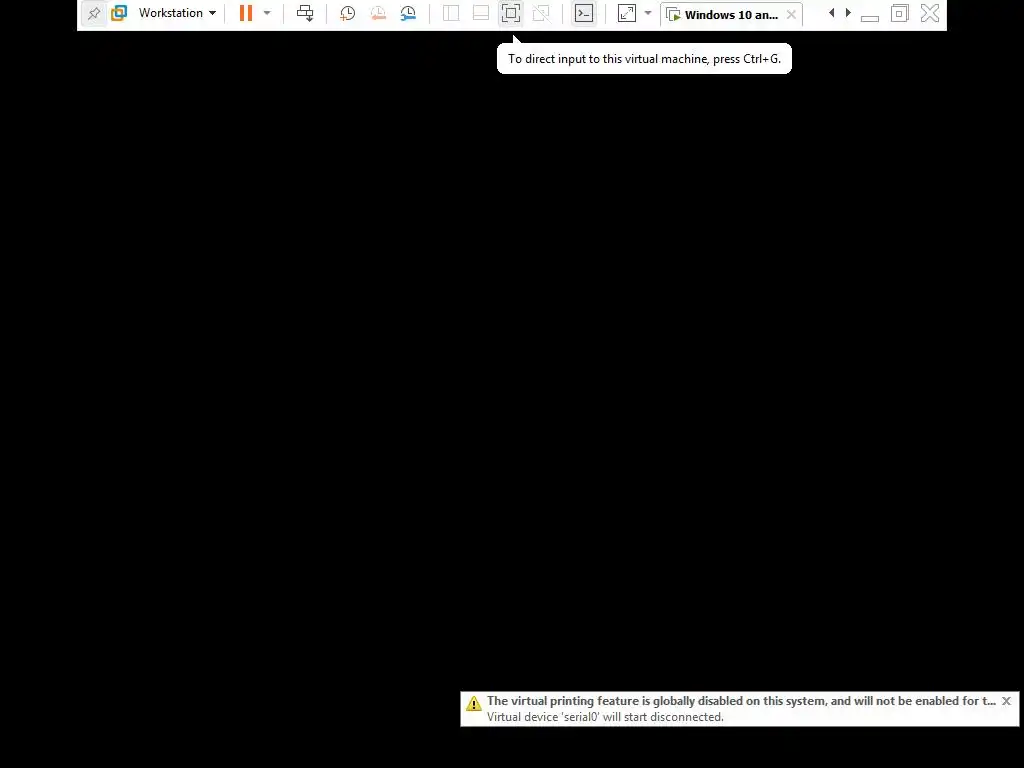Show or hide the library sidebar
Viewport: 1024px width, 768px height.
[451, 13]
